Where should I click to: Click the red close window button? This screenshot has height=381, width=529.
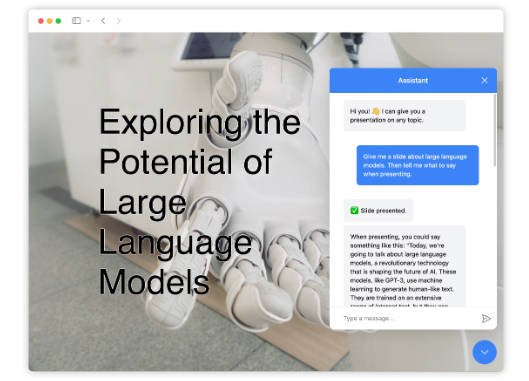[x=41, y=21]
